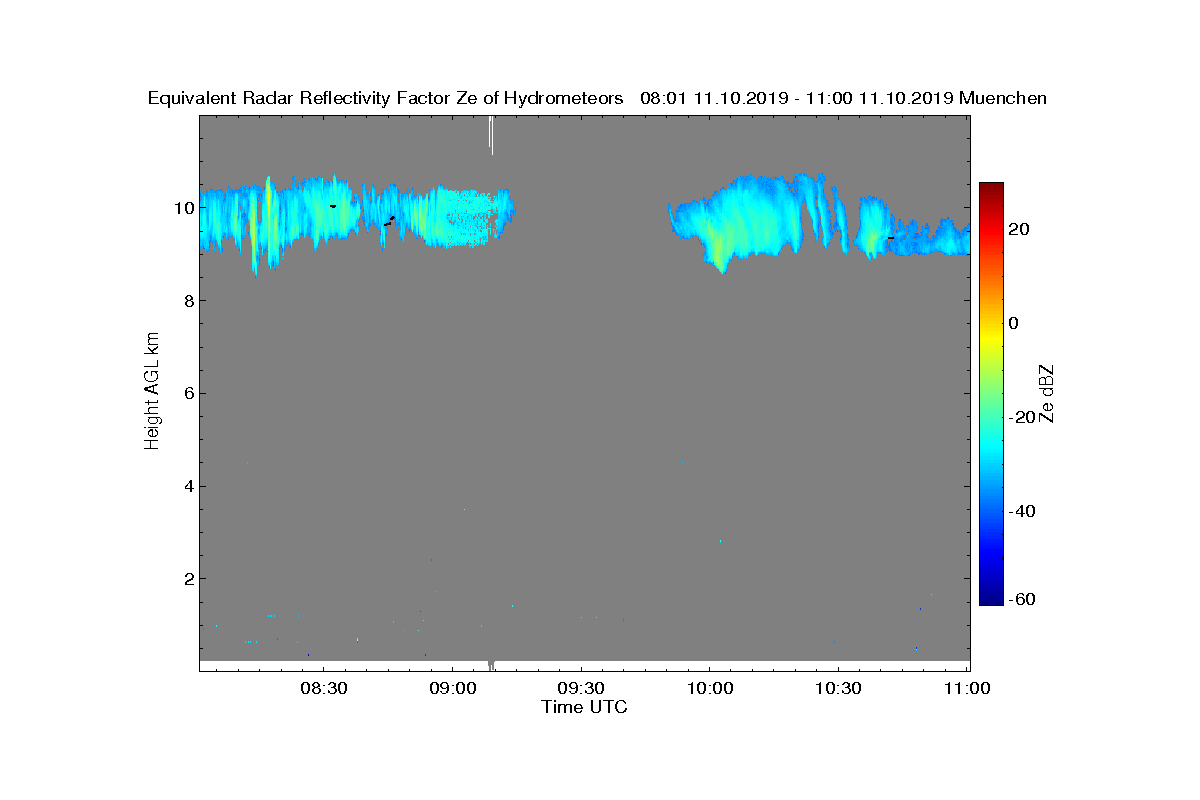The width and height of the screenshot is (1200, 800).
Task: Click the colorbar value '-40'
Action: point(1020,511)
